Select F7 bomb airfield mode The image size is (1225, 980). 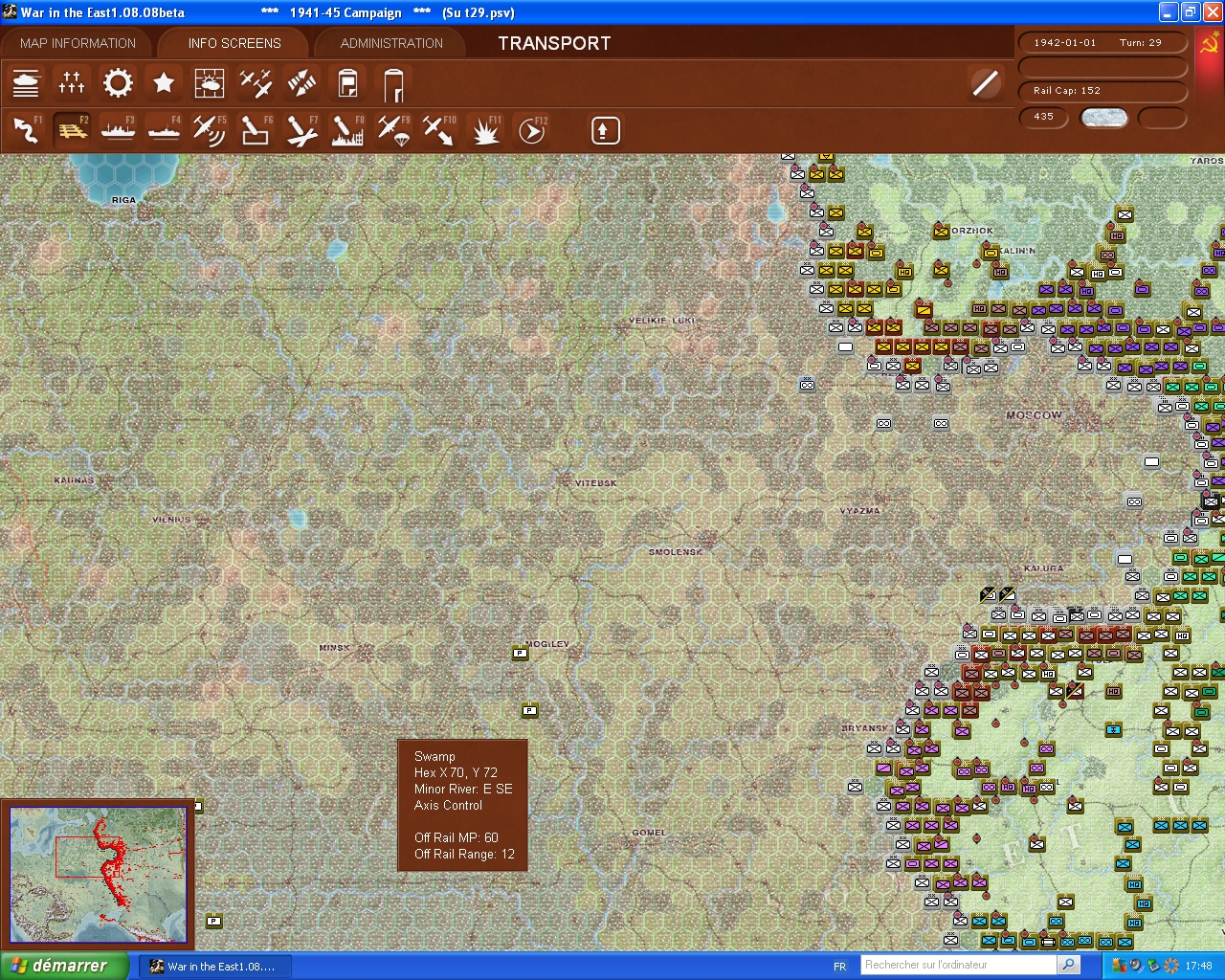(301, 129)
